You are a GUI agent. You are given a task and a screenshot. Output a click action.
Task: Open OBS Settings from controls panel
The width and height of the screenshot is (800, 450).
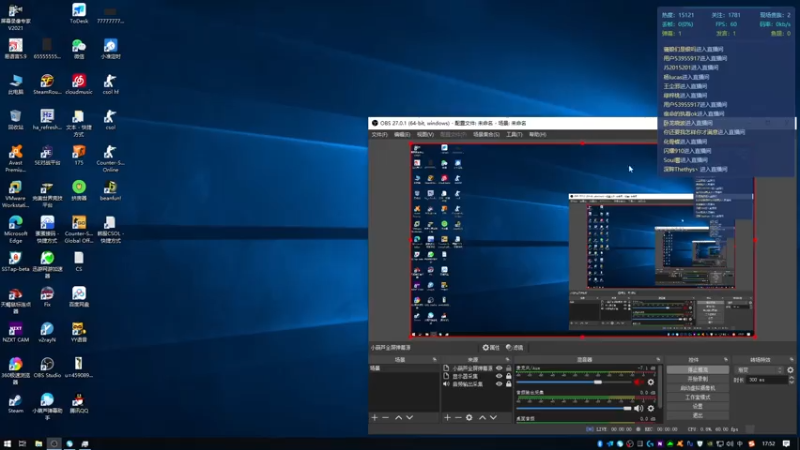697,407
